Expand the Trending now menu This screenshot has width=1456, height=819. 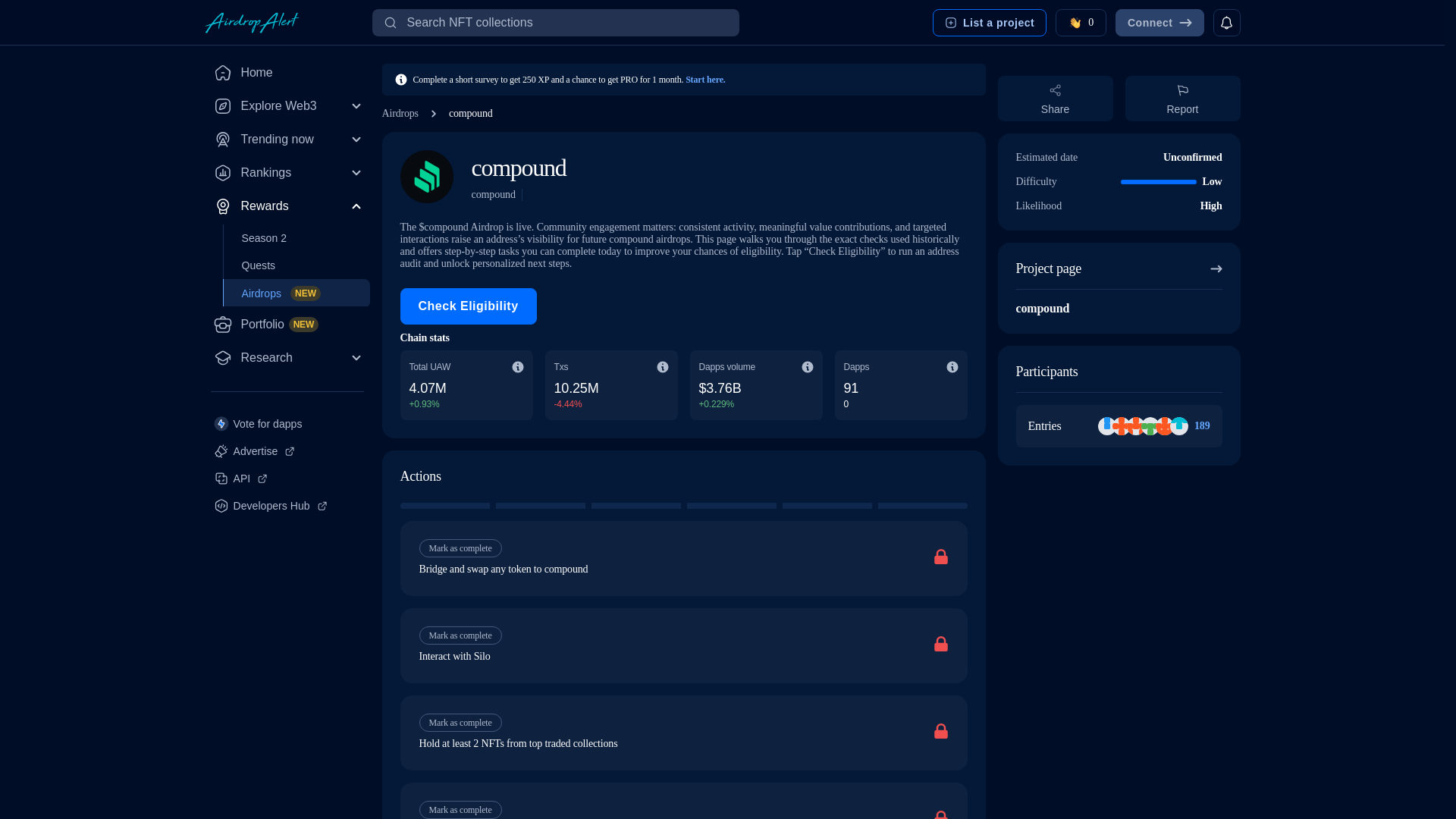[x=356, y=140]
